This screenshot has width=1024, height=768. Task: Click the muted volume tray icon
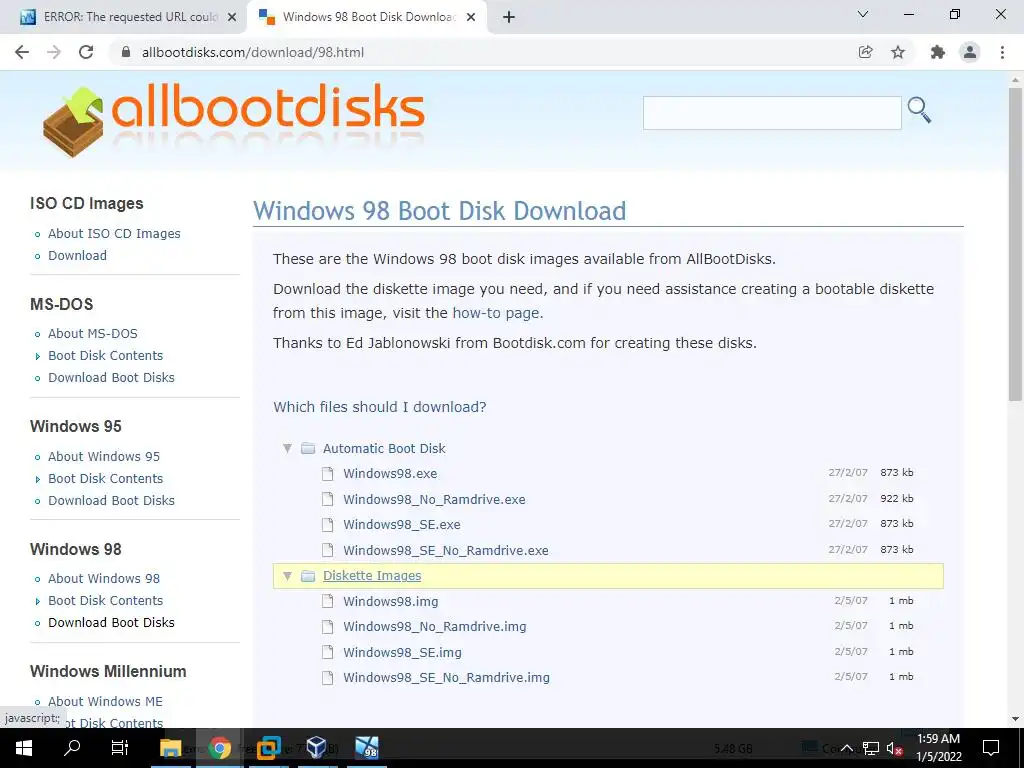[x=894, y=749]
